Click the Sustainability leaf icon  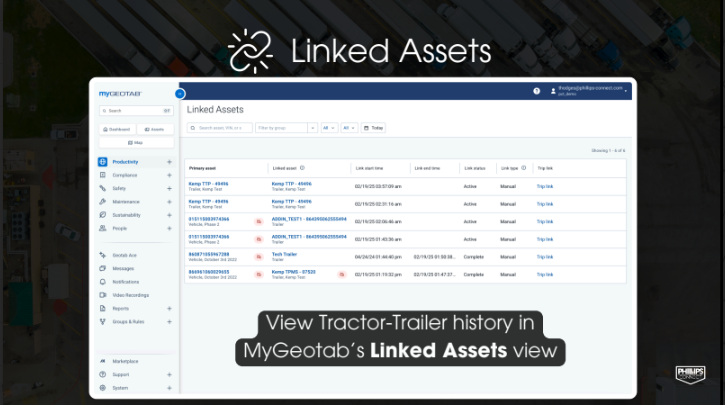(103, 215)
